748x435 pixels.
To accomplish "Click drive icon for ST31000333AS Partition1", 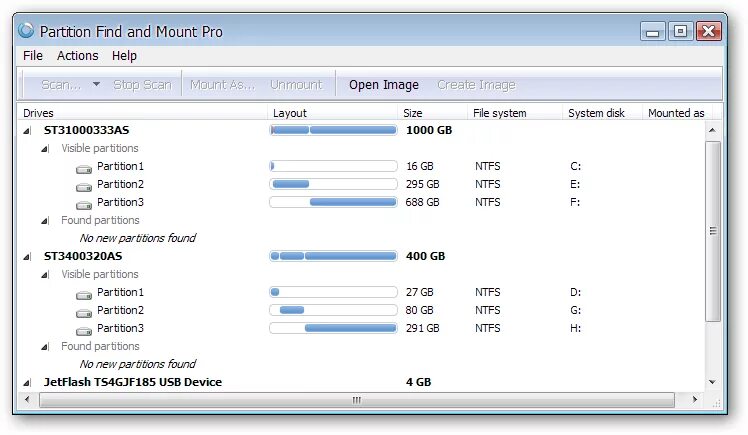I will pos(83,169).
